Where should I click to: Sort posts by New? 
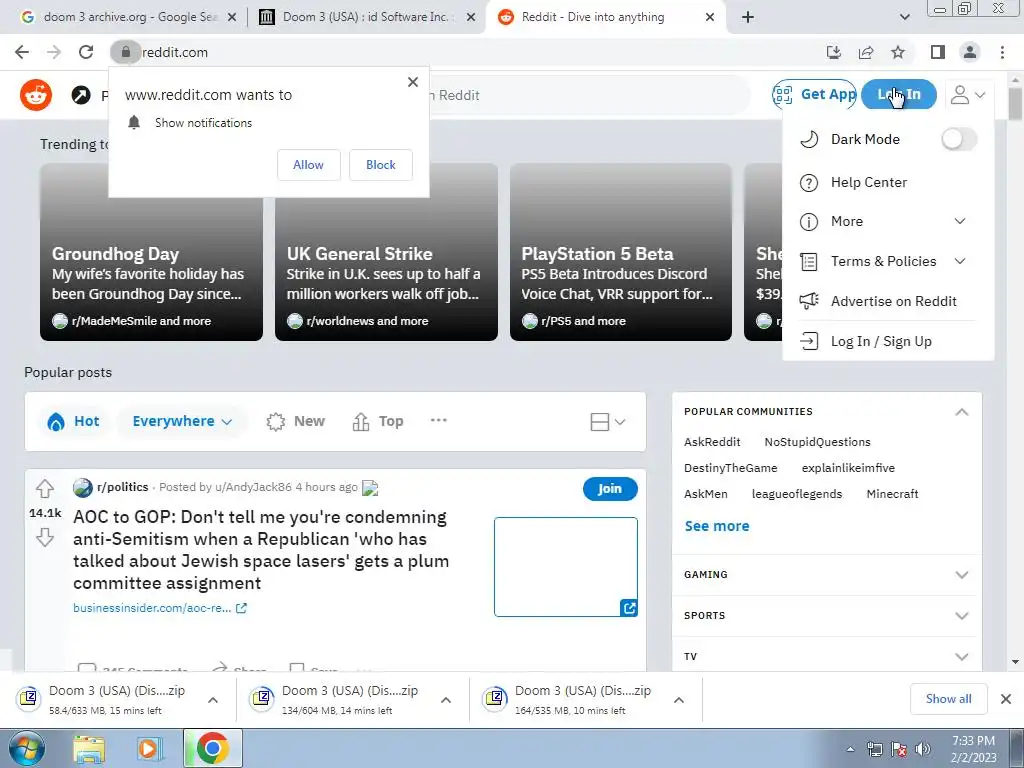[x=295, y=421]
